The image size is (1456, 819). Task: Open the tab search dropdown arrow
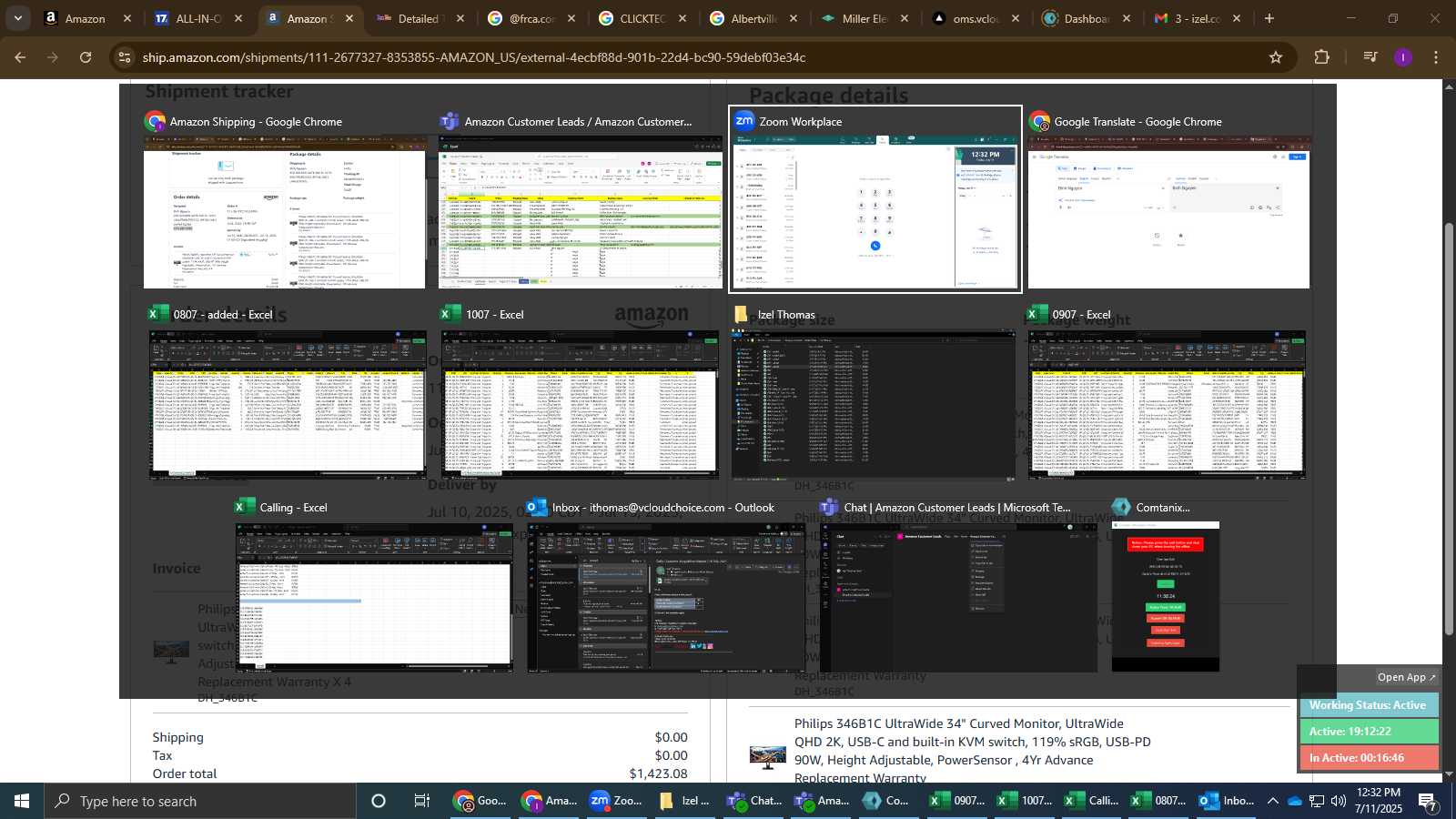point(18,18)
